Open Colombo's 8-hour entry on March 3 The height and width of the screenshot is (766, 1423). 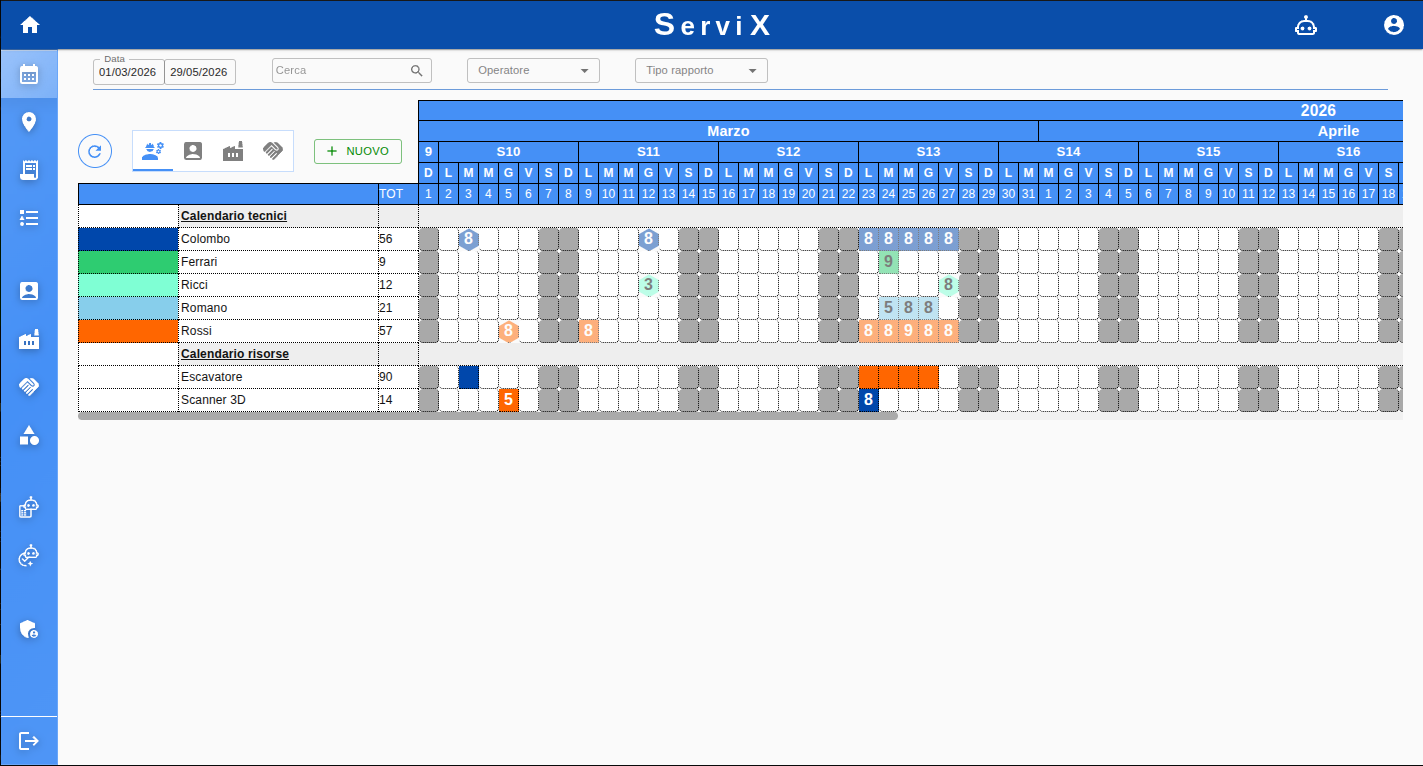(468, 239)
